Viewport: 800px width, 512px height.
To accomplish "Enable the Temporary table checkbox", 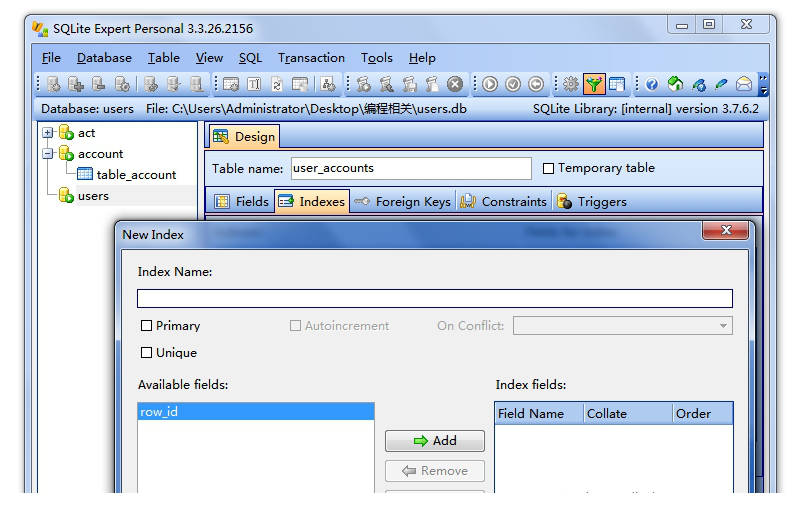I will [x=548, y=168].
